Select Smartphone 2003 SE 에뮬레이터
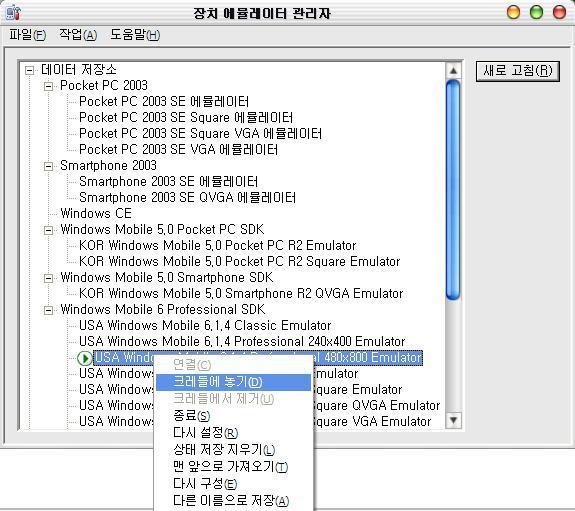 click(x=168, y=182)
